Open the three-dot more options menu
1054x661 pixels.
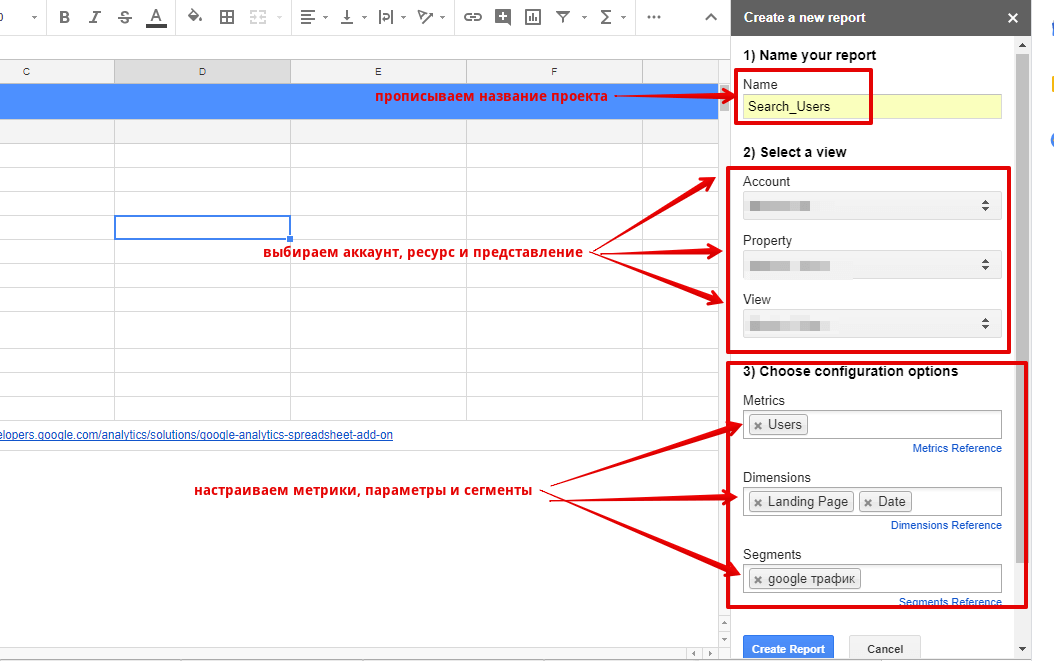(x=654, y=17)
